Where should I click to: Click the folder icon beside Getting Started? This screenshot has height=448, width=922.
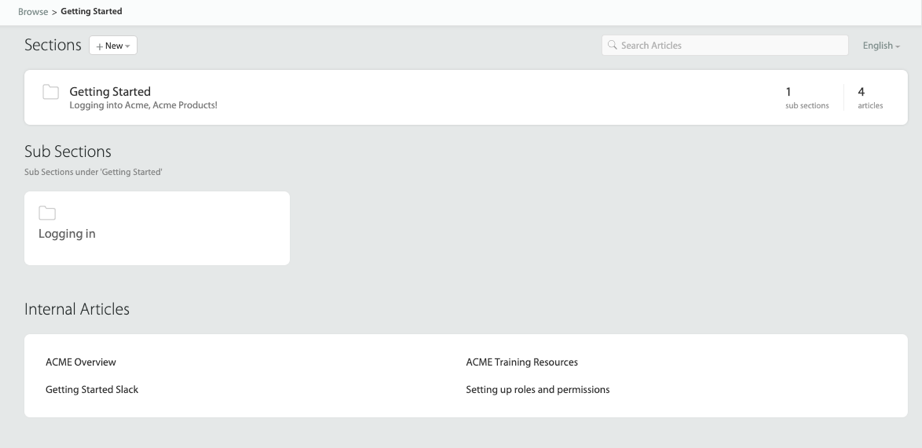[50, 92]
